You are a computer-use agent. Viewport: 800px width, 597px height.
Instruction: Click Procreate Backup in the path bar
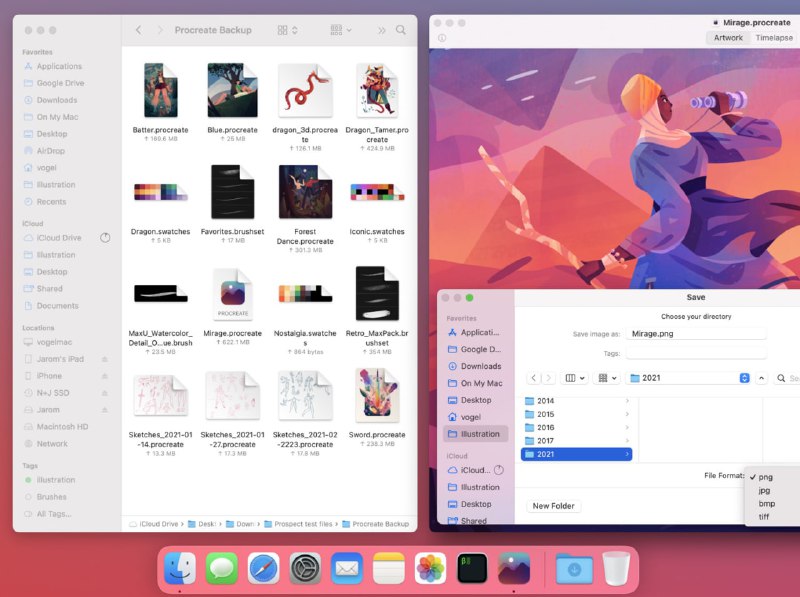378,521
